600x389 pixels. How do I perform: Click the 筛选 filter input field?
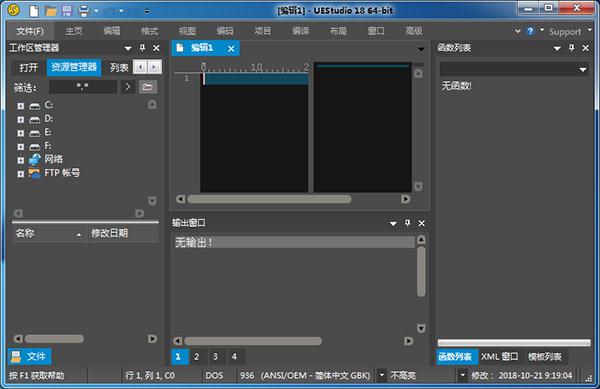point(83,87)
